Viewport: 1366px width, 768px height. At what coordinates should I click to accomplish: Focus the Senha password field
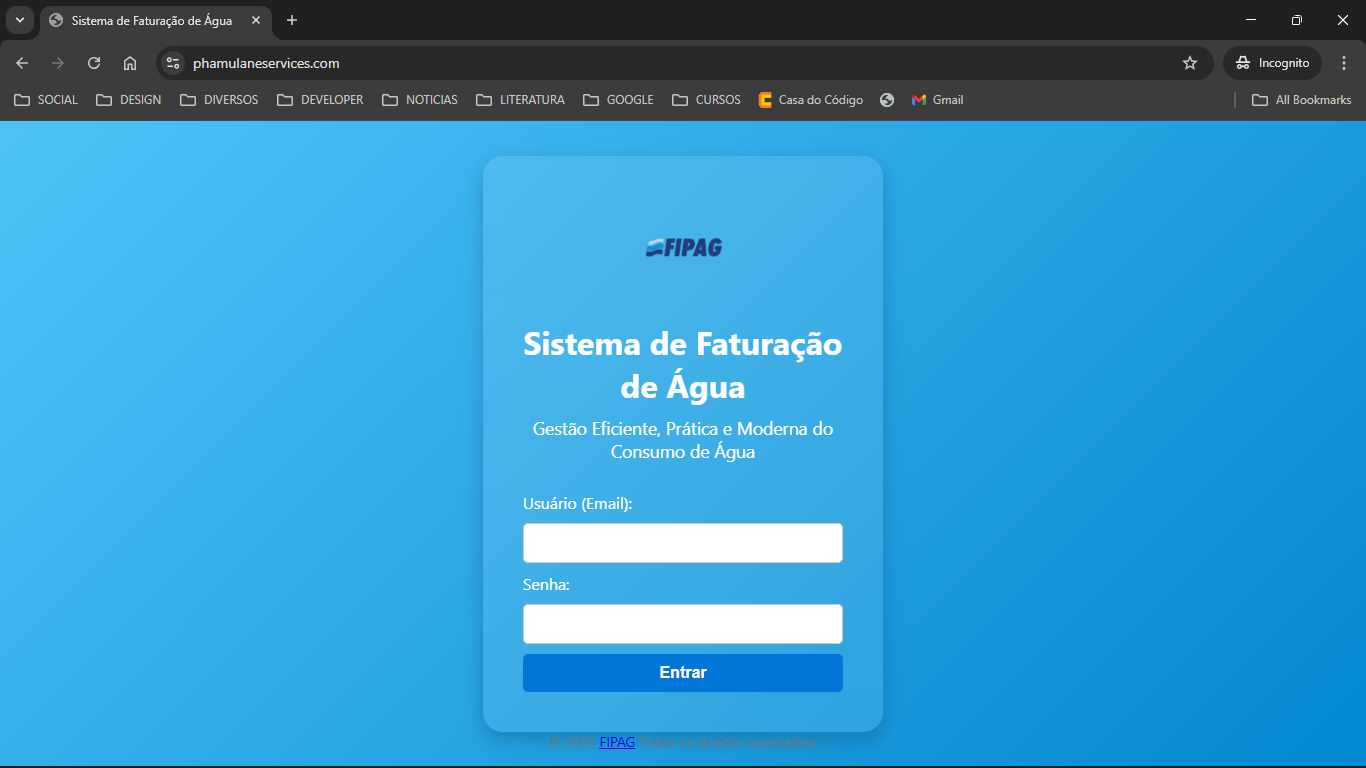pos(683,624)
